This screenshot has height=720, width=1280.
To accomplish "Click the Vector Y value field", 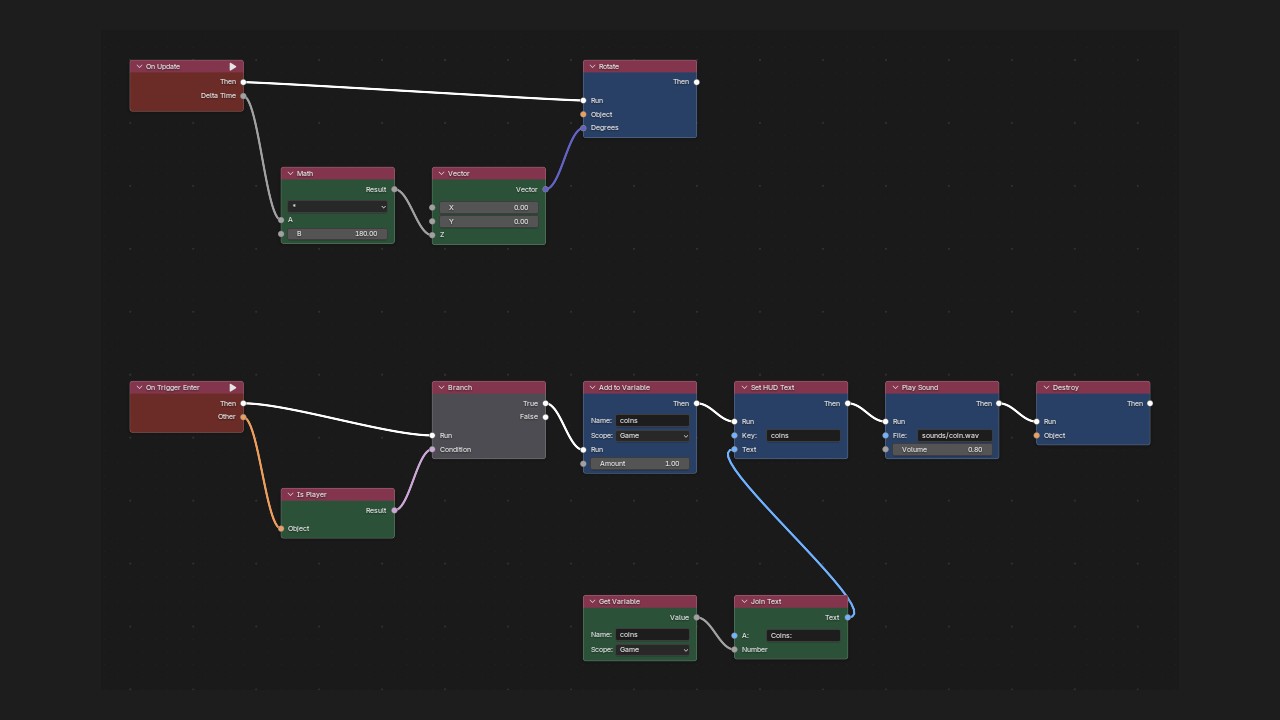I will click(x=489, y=222).
